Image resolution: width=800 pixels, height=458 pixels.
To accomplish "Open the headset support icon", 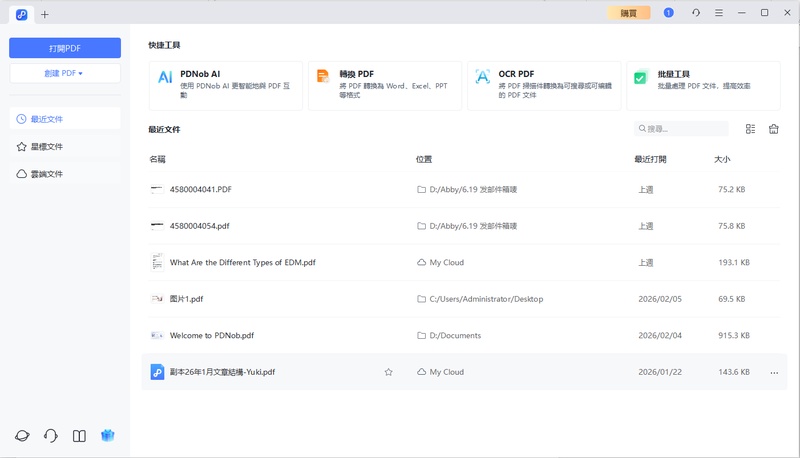I will tap(51, 436).
